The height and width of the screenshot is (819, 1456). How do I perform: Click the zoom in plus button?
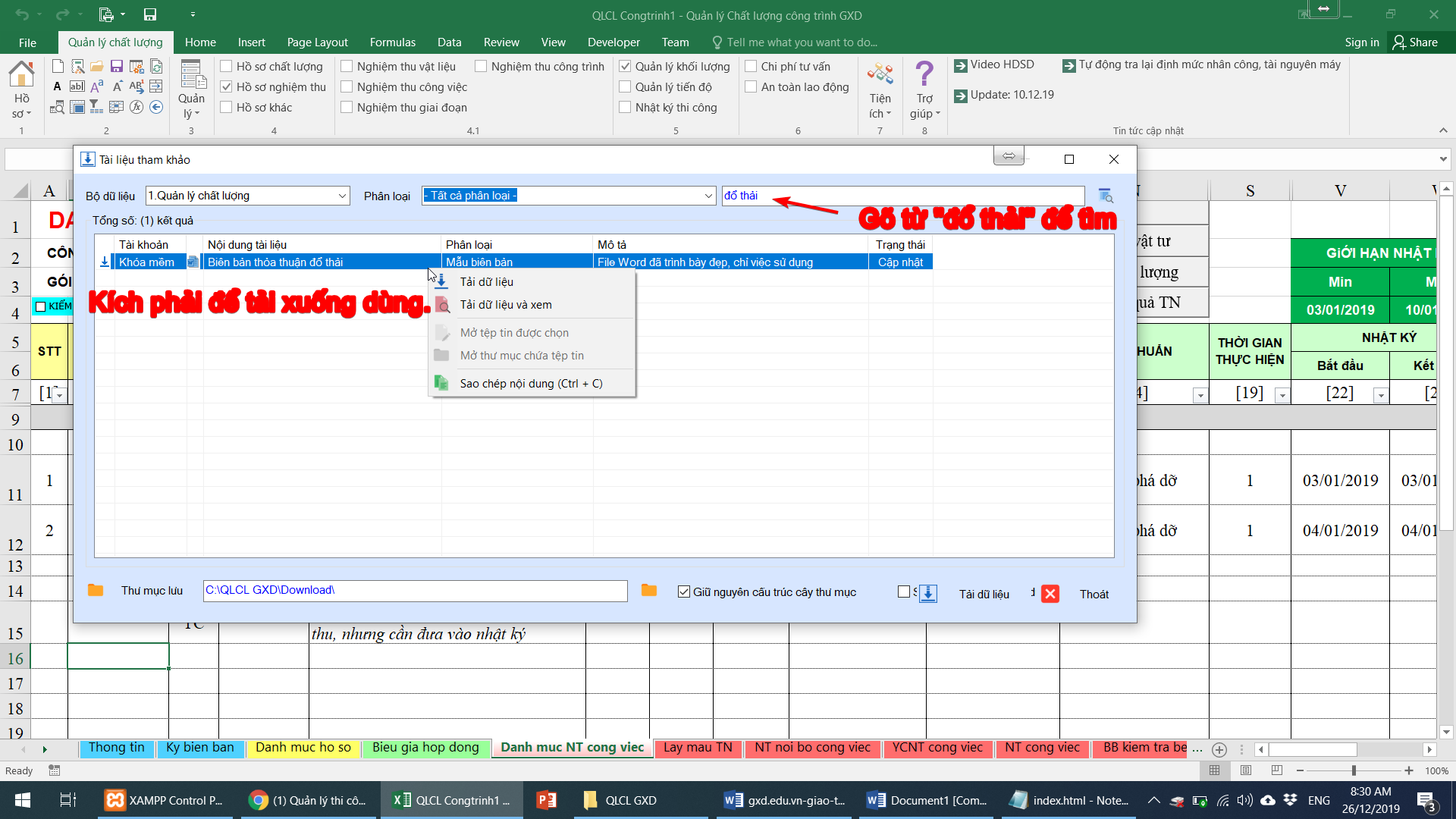click(x=1409, y=770)
